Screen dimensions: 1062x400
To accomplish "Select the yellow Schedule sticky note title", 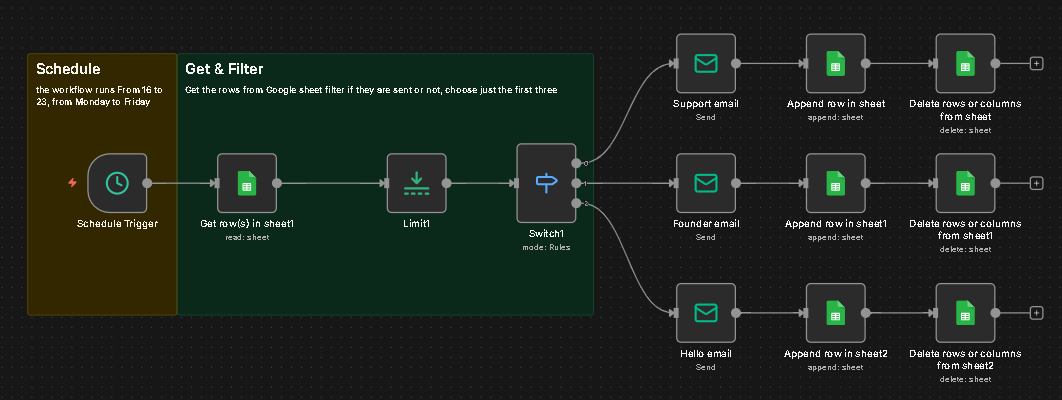I will coord(68,69).
